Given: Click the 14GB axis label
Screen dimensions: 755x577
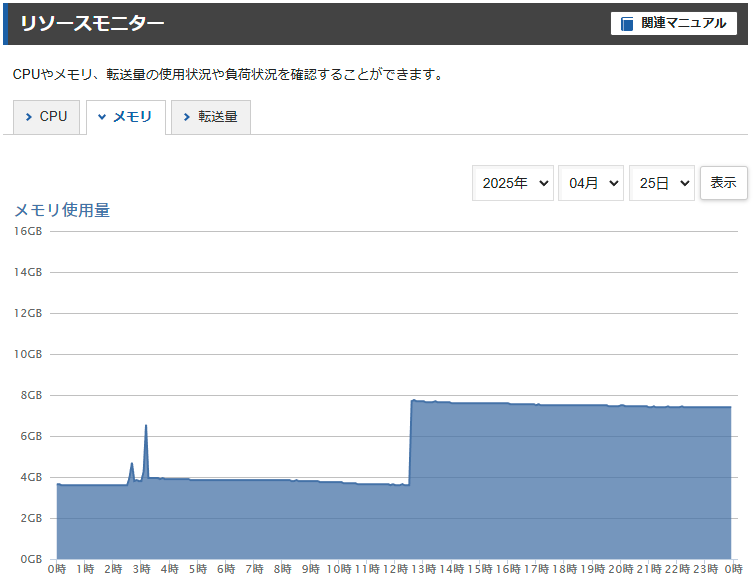Looking at the screenshot, I should tap(28, 272).
